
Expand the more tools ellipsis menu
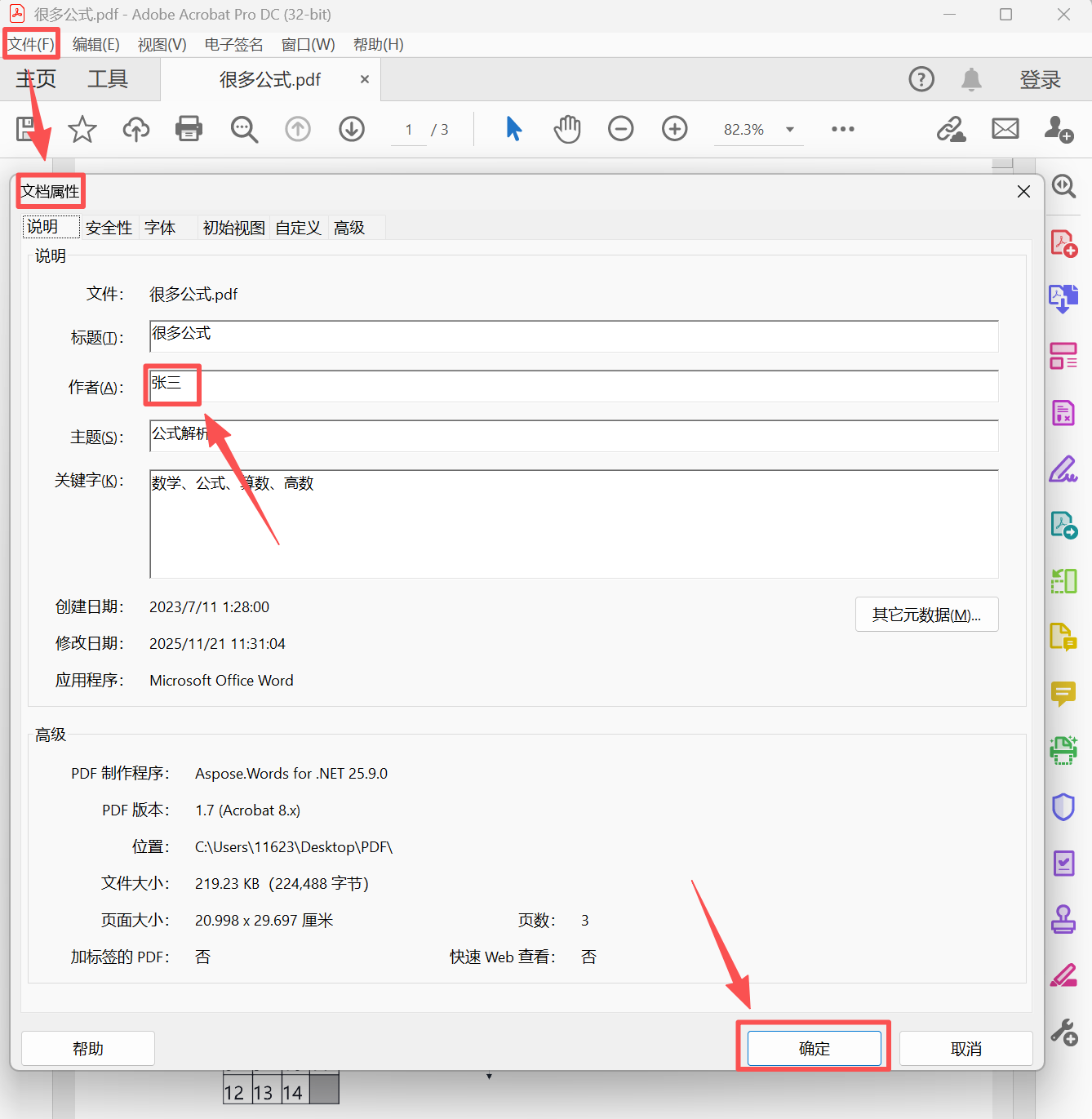[842, 129]
